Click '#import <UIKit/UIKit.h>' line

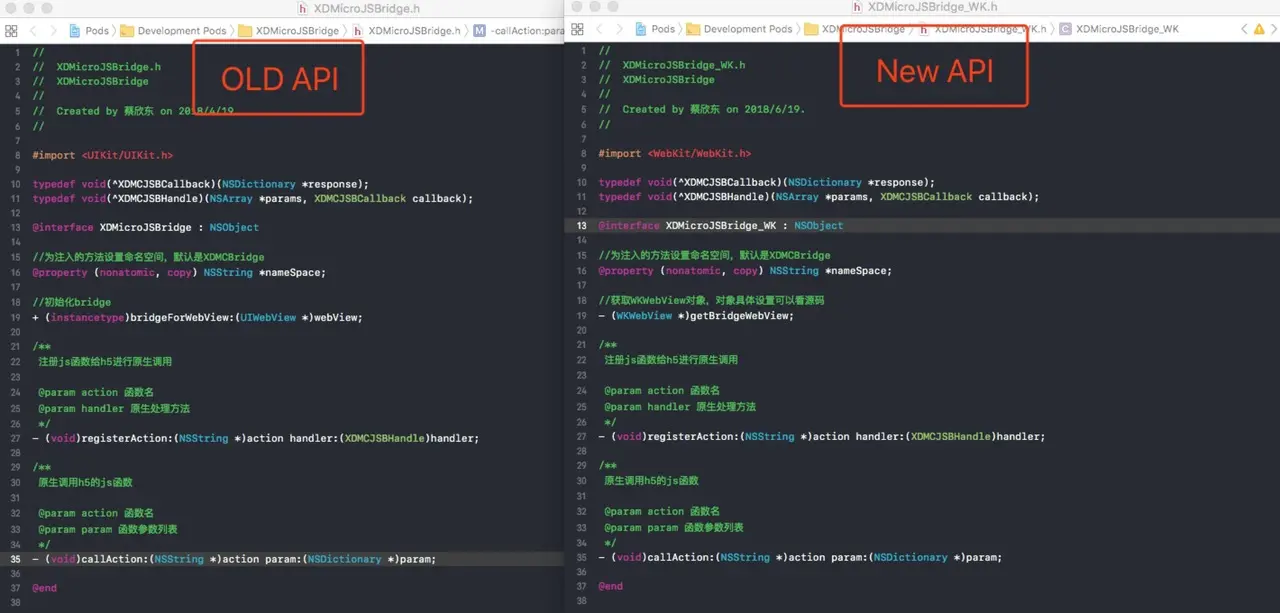tap(103, 155)
